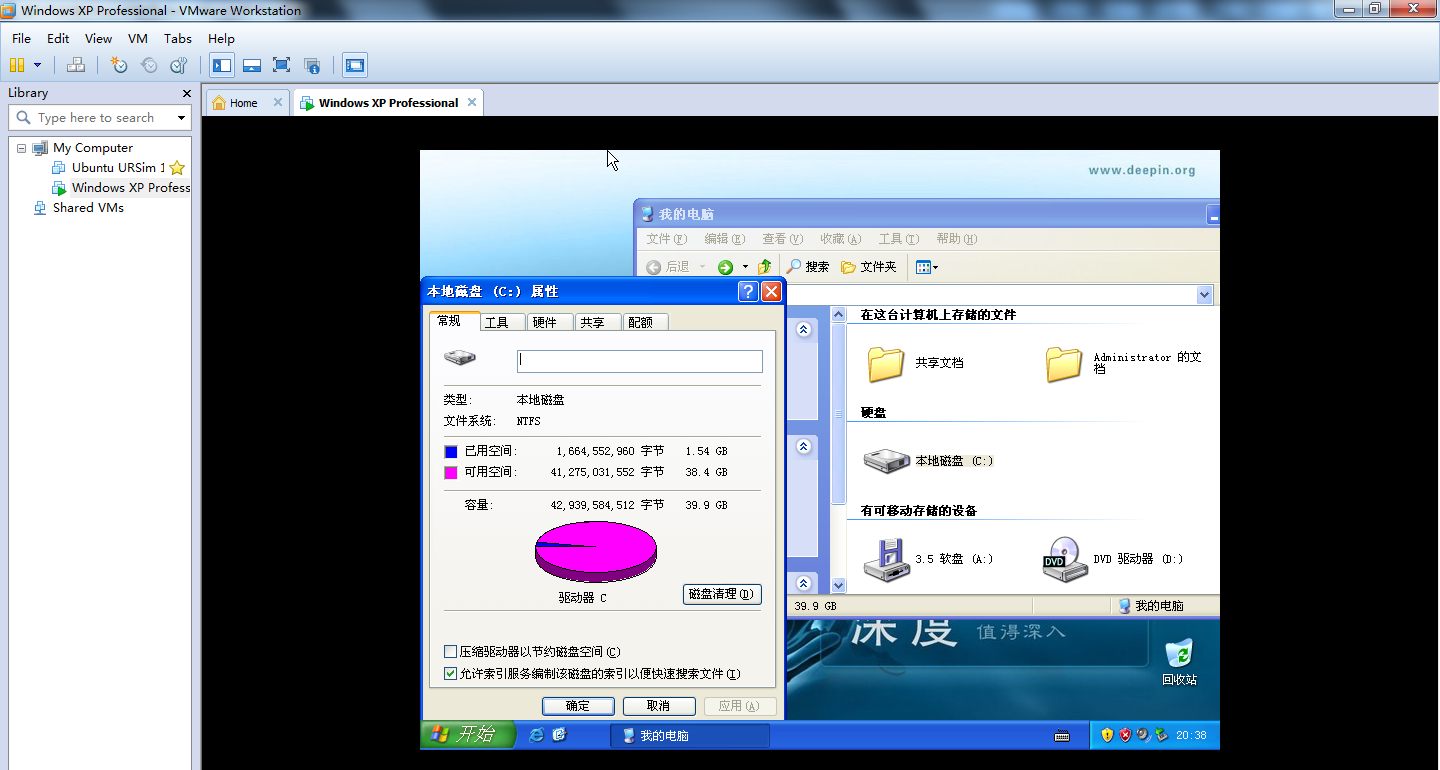Close the Library panel
This screenshot has height=770, width=1440.
(186, 93)
